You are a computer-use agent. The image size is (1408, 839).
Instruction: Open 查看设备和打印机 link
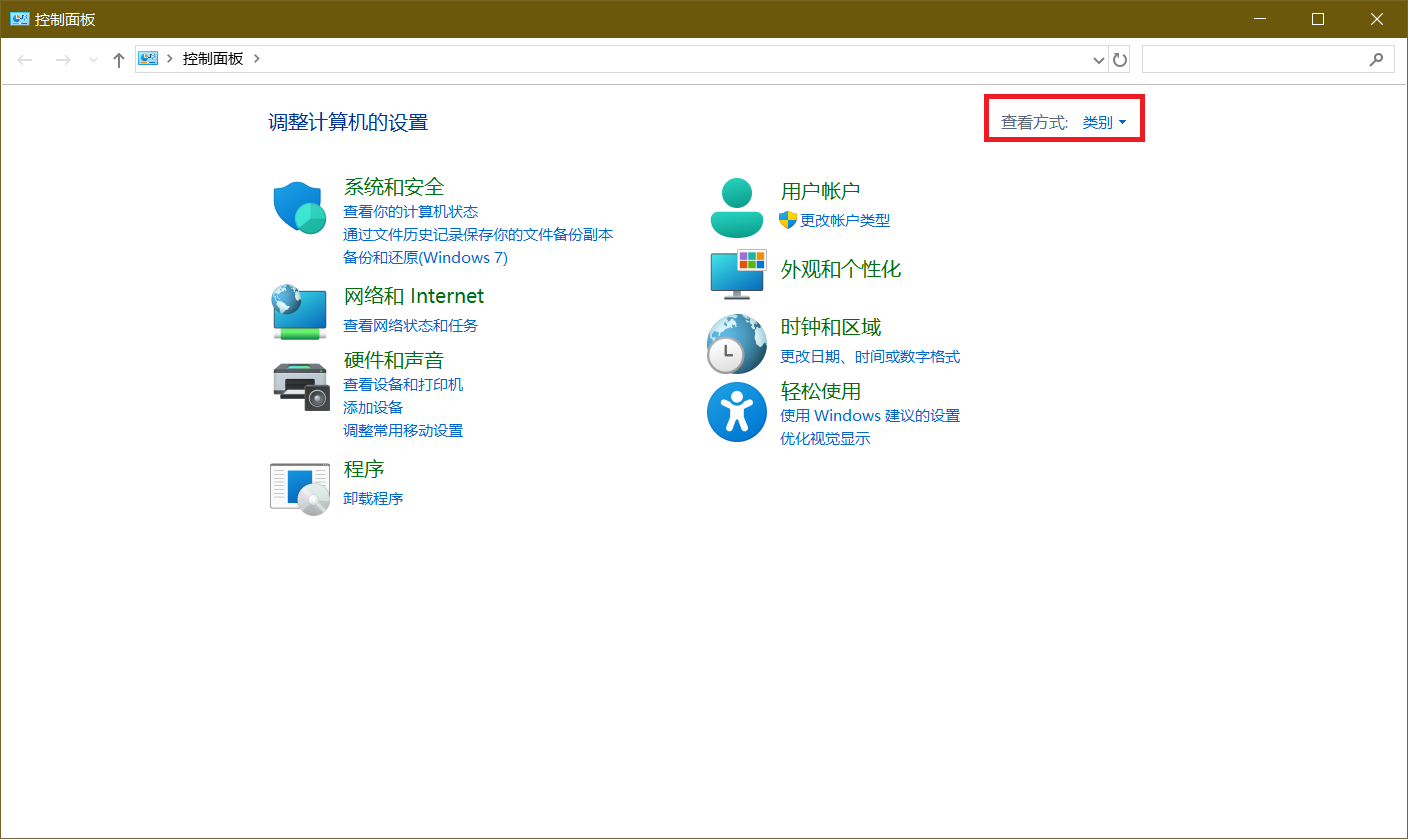tap(403, 384)
